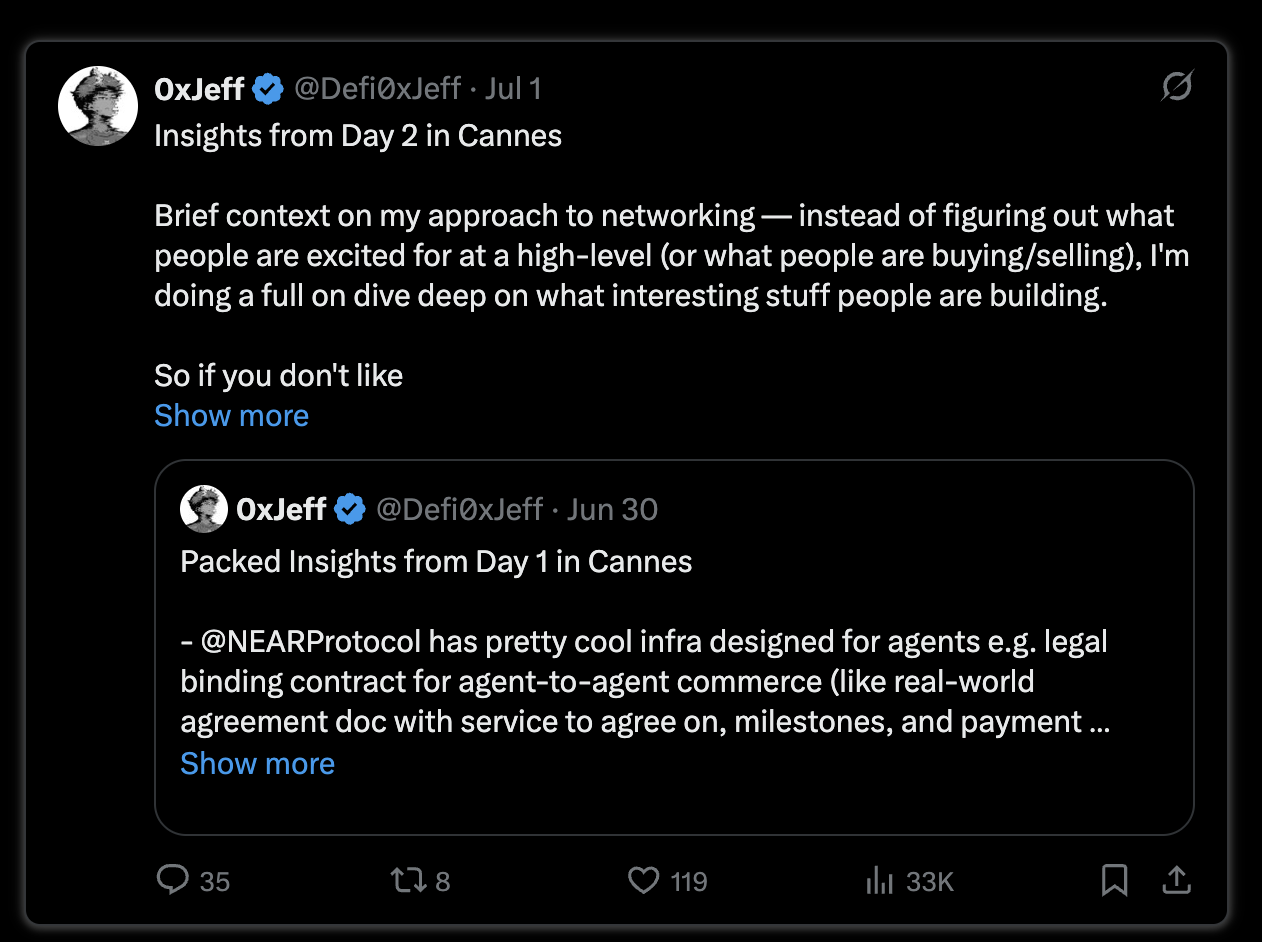
Task: Open the @Defi0xJeff handle in main post
Action: pos(377,89)
